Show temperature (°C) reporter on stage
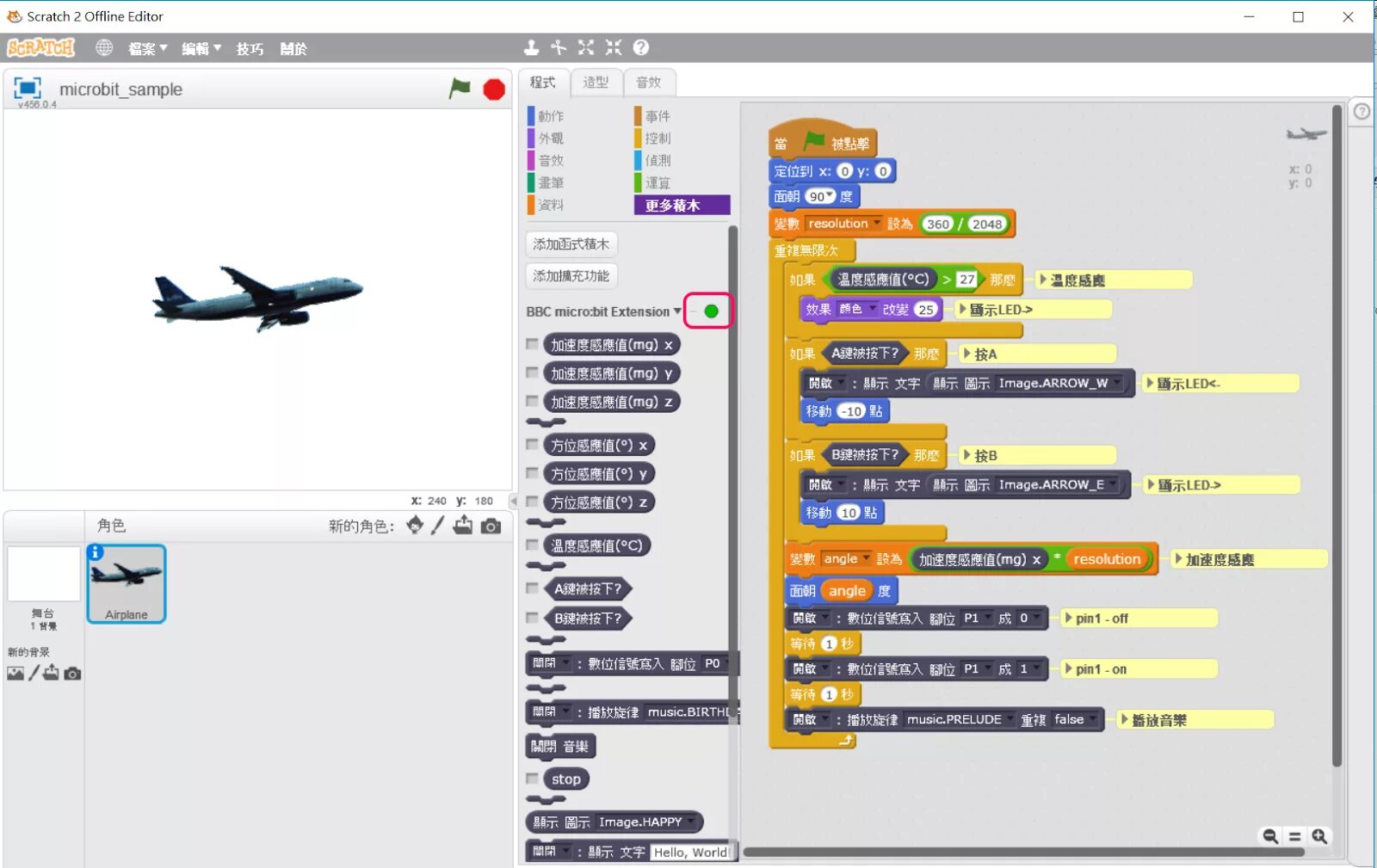This screenshot has width=1377, height=868. [x=532, y=545]
